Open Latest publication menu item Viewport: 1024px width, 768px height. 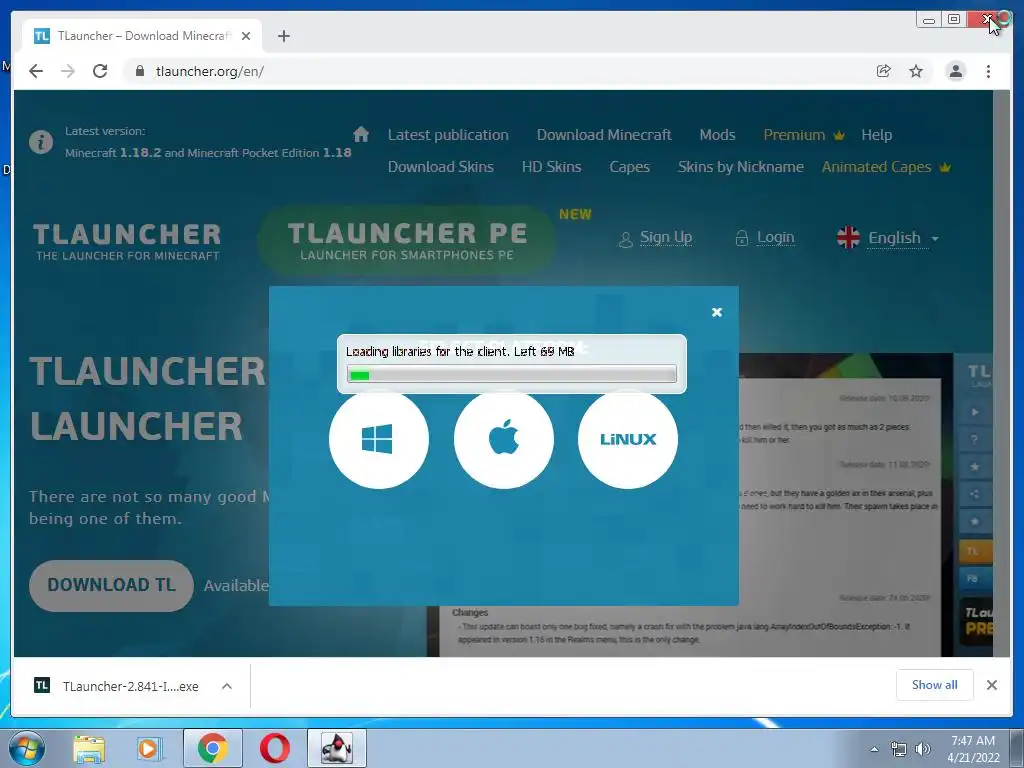pyautogui.click(x=448, y=135)
